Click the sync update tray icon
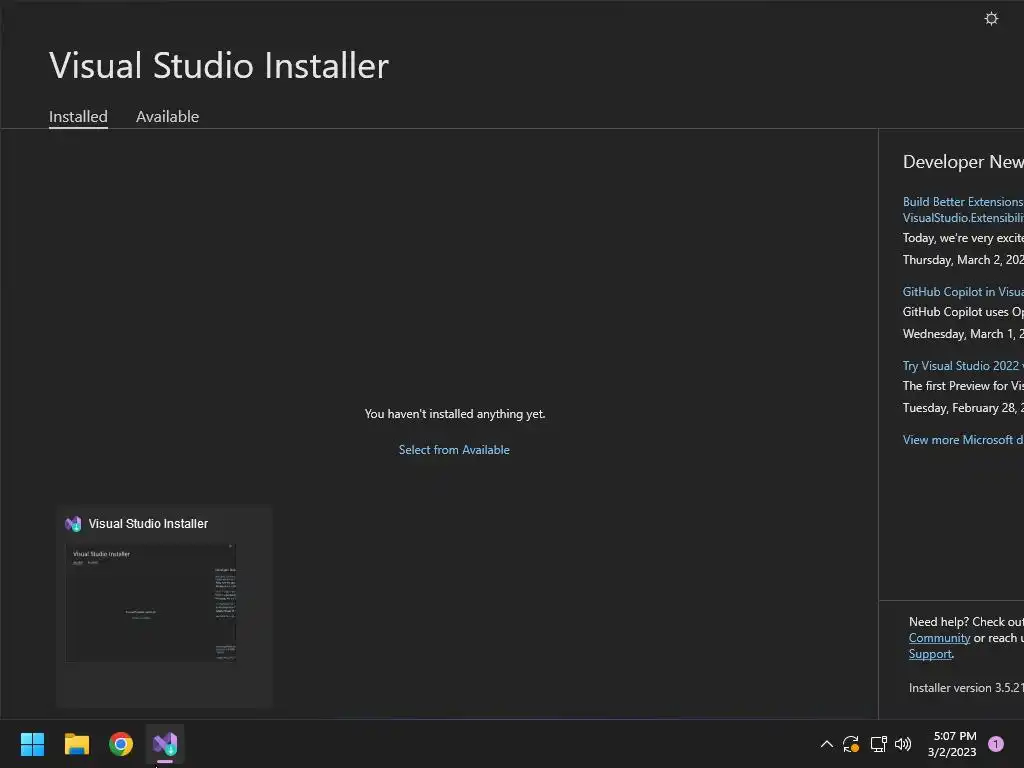The image size is (1024, 768). (850, 744)
